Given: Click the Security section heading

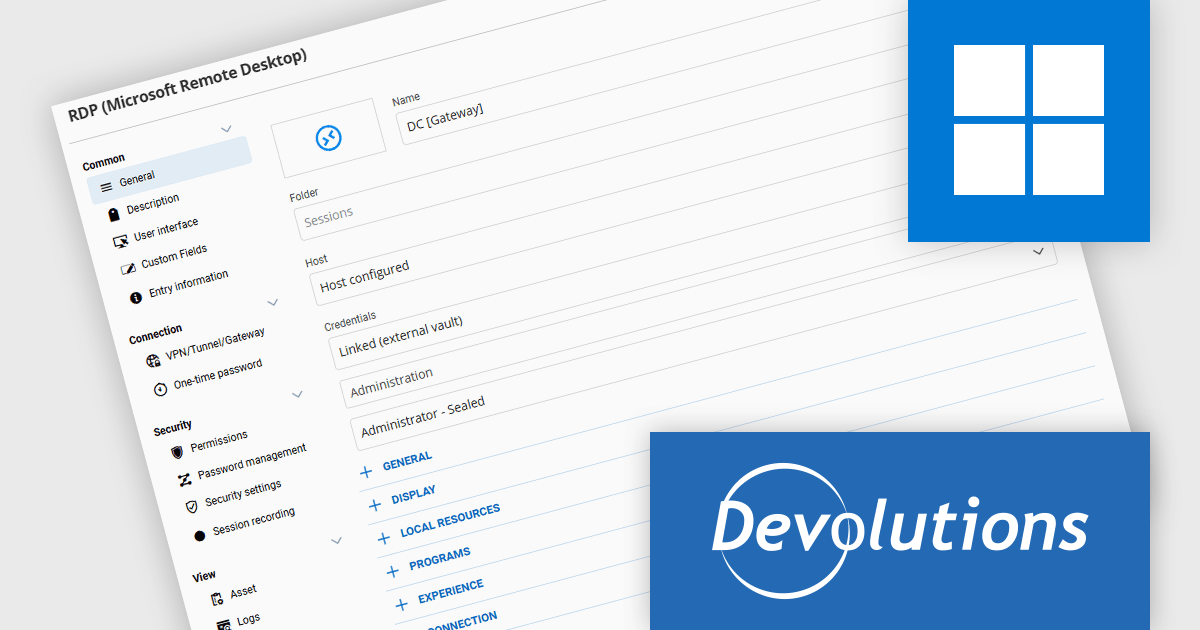Looking at the screenshot, I should [x=173, y=427].
